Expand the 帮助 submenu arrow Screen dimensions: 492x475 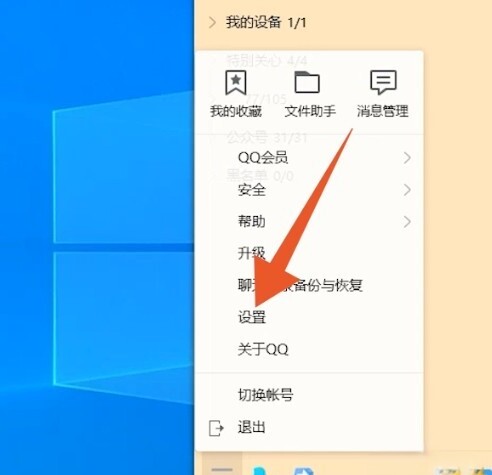[407, 222]
